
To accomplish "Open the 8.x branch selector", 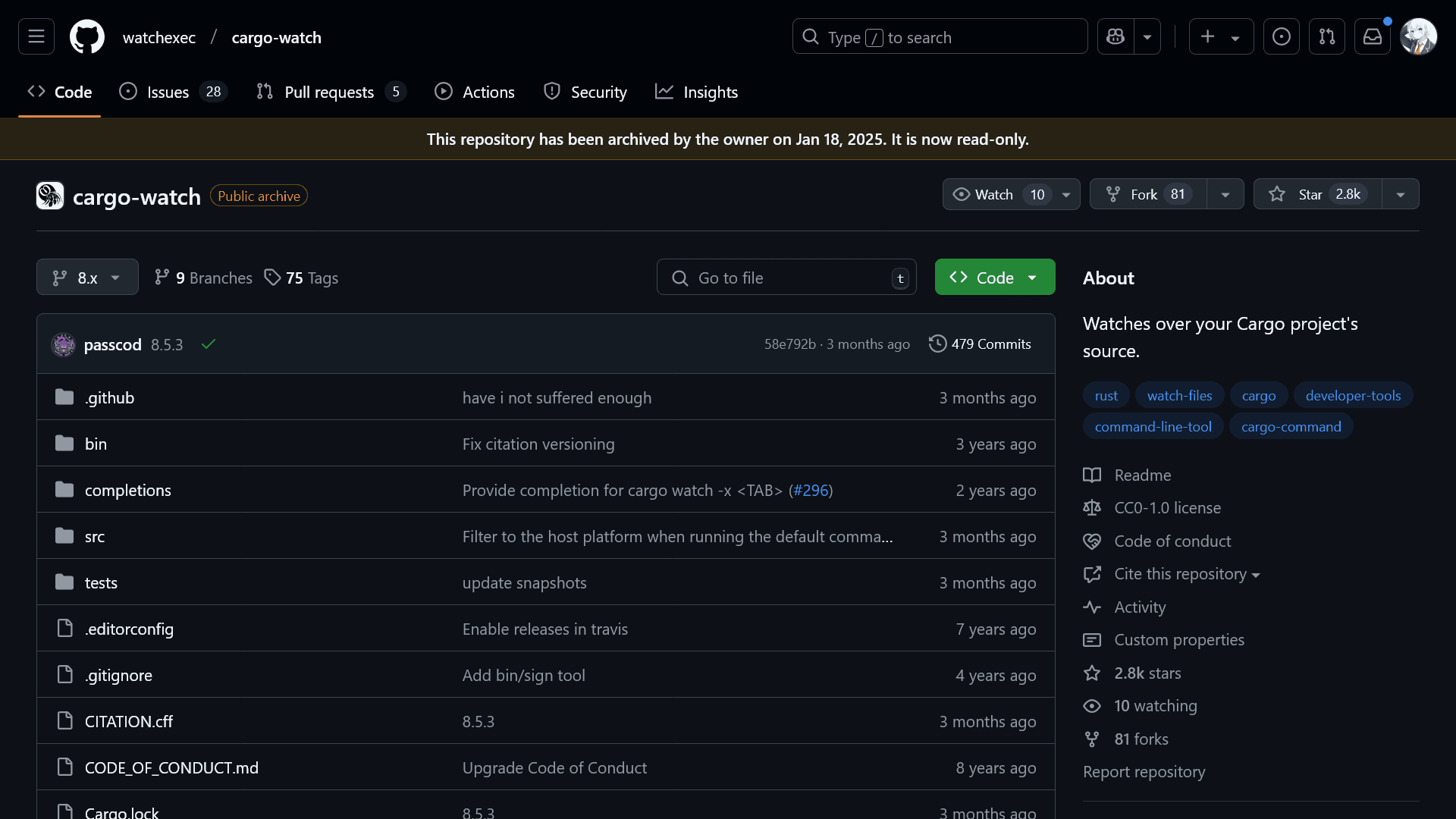I will coord(87,277).
